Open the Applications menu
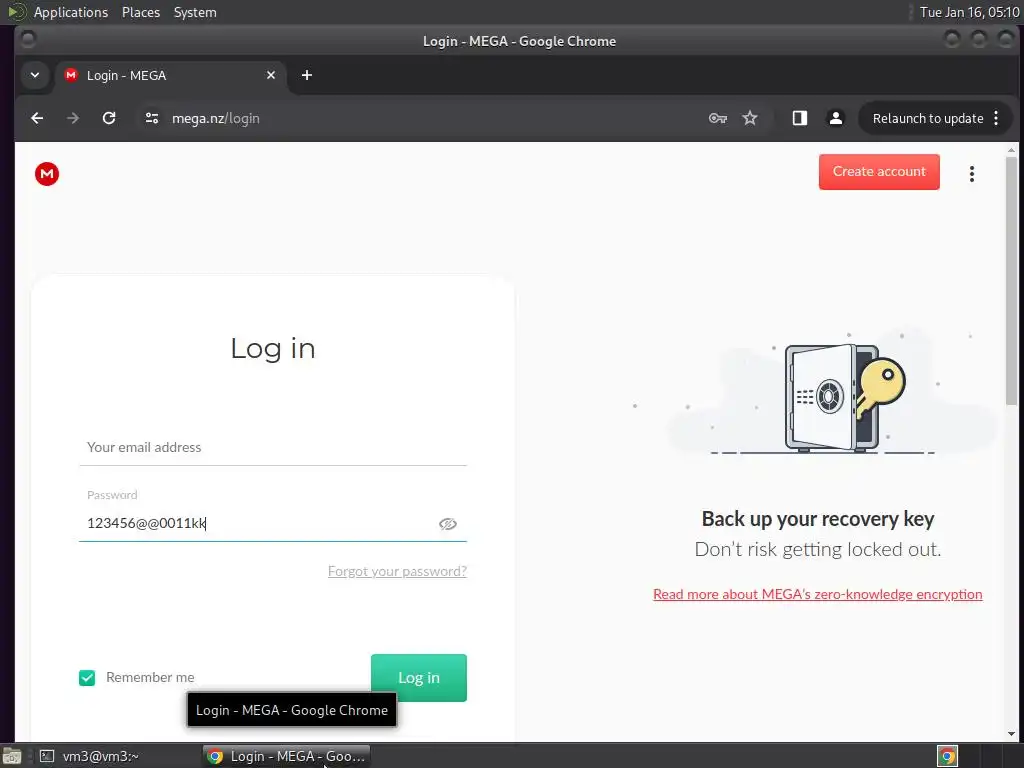The image size is (1024, 768). pyautogui.click(x=71, y=12)
